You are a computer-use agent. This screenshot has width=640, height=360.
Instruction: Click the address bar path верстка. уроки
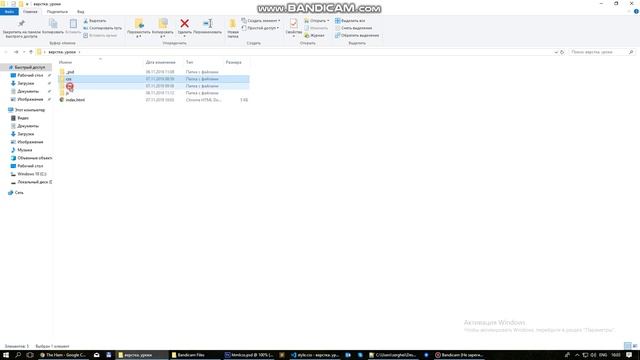pyautogui.click(x=62, y=52)
